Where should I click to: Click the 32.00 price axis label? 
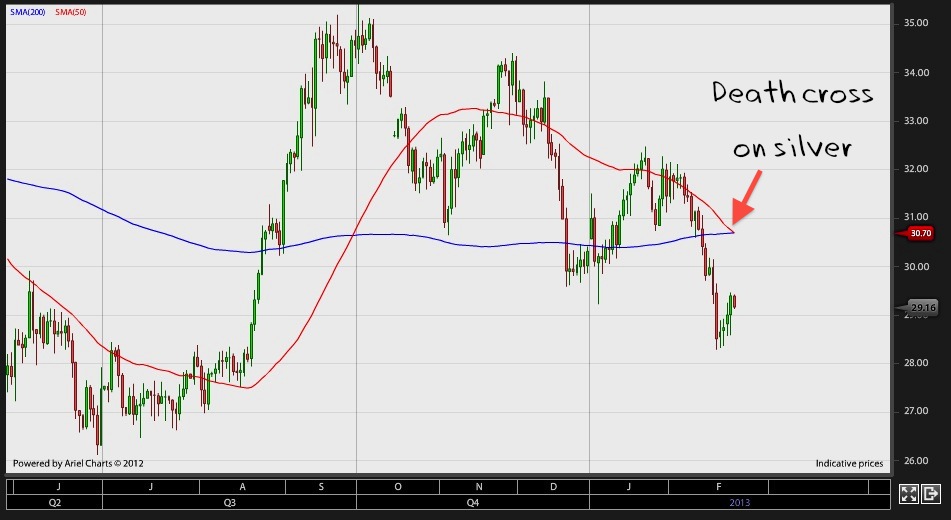916,169
